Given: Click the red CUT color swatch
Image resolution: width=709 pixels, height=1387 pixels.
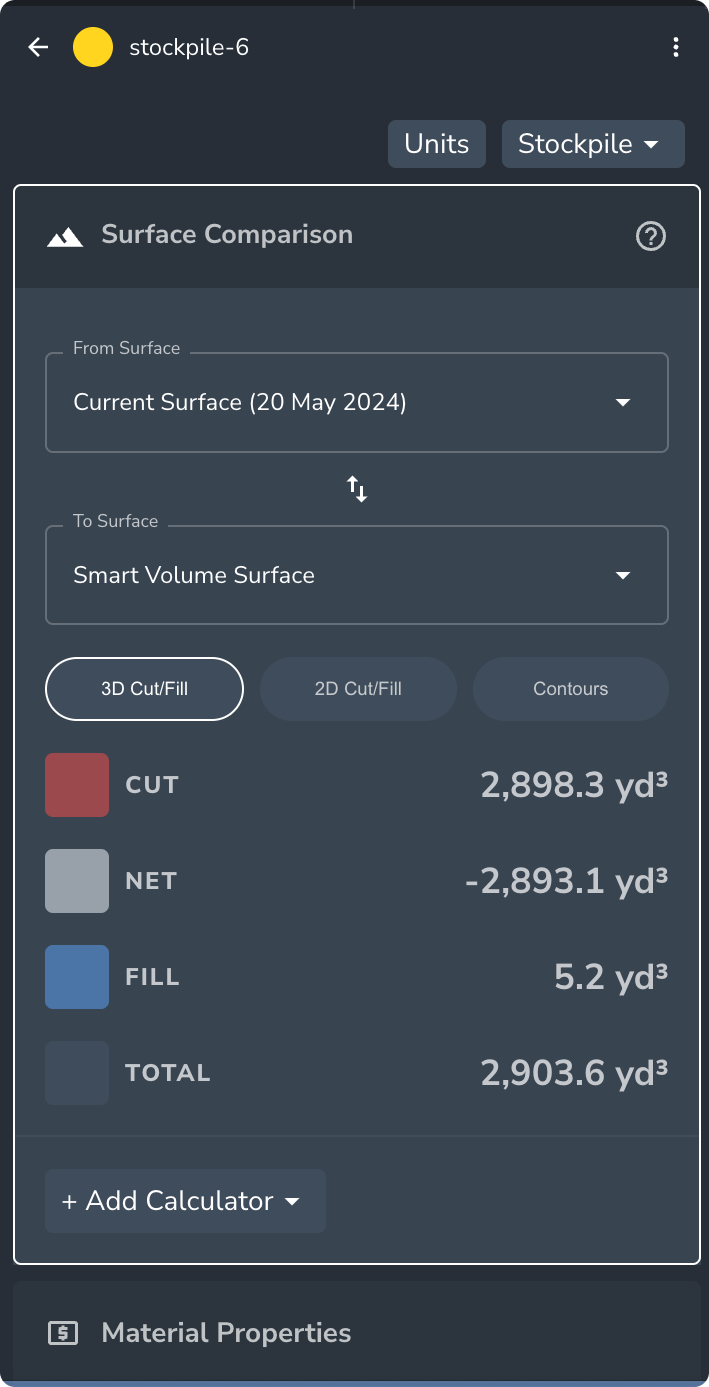Looking at the screenshot, I should (x=77, y=785).
